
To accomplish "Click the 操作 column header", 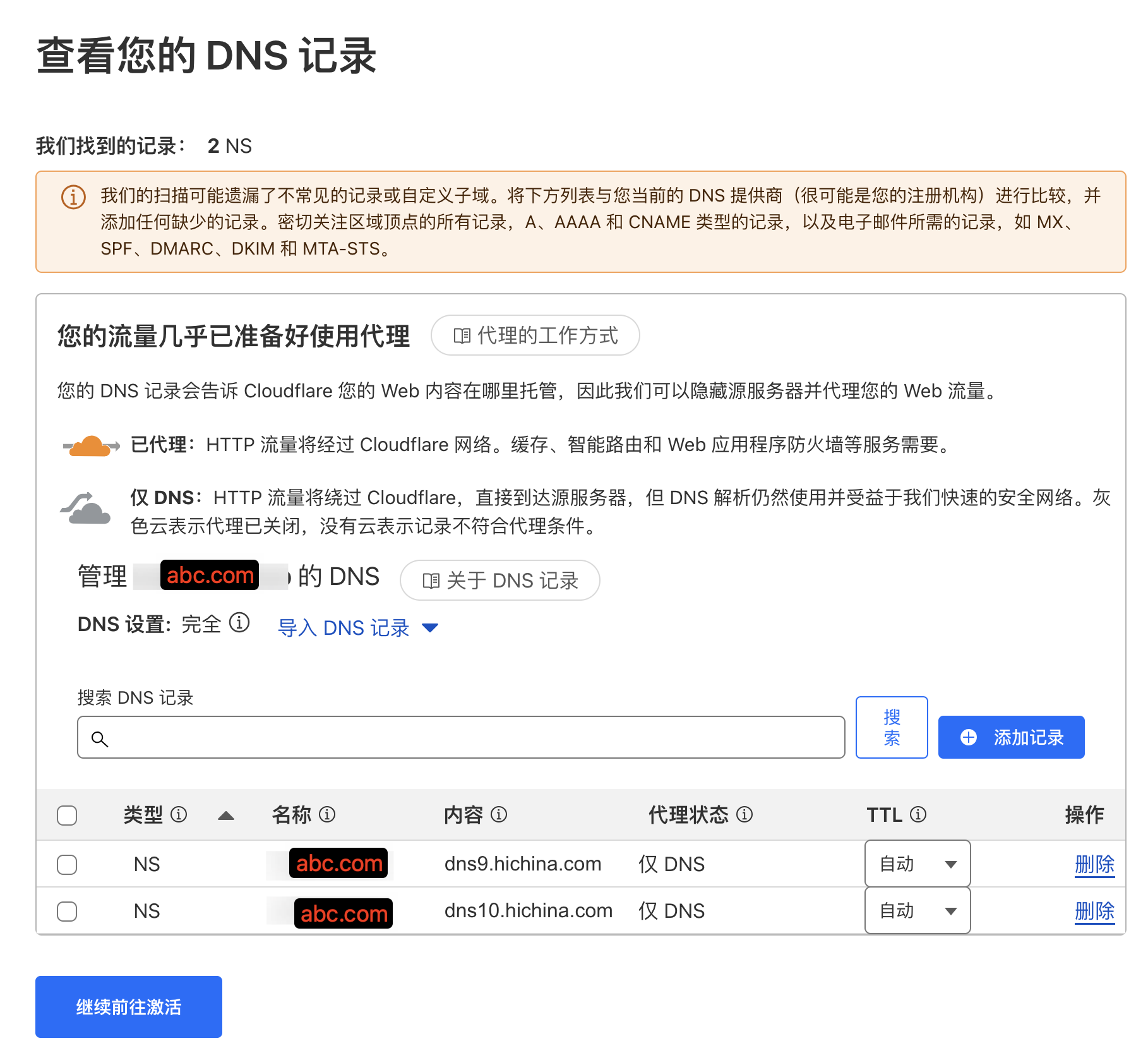I will [x=1084, y=814].
